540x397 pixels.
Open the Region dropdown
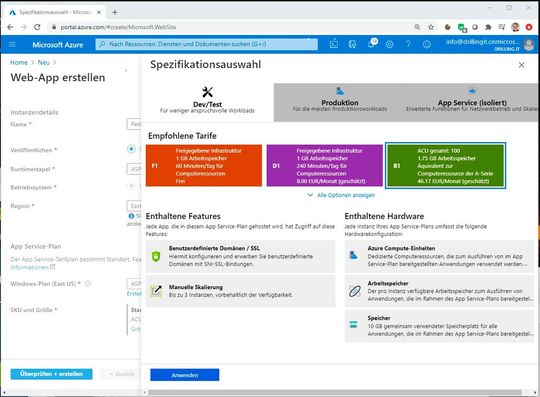(x=134, y=206)
